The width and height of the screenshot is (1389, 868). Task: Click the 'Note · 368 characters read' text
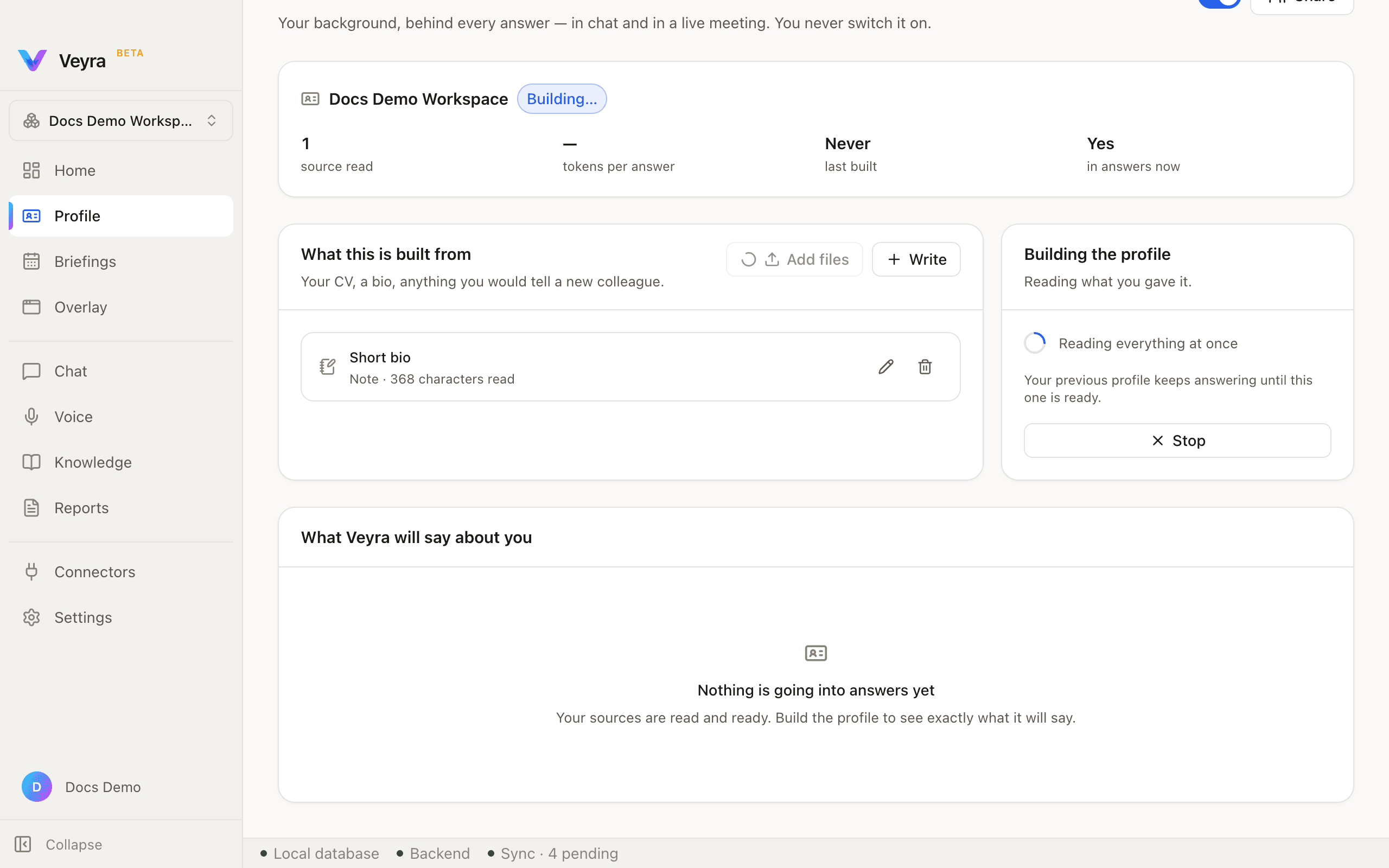tap(432, 379)
